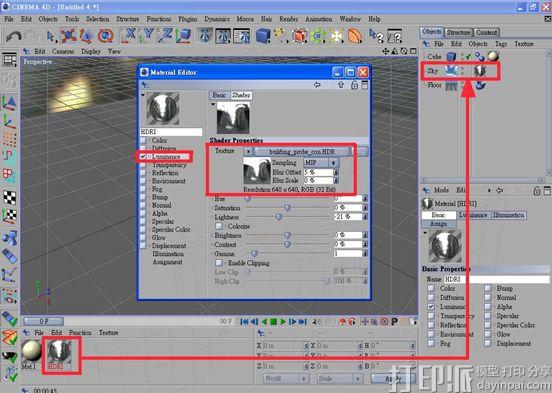The width and height of the screenshot is (552, 393).
Task: Toggle X axis lock icon
Action: click(128, 35)
